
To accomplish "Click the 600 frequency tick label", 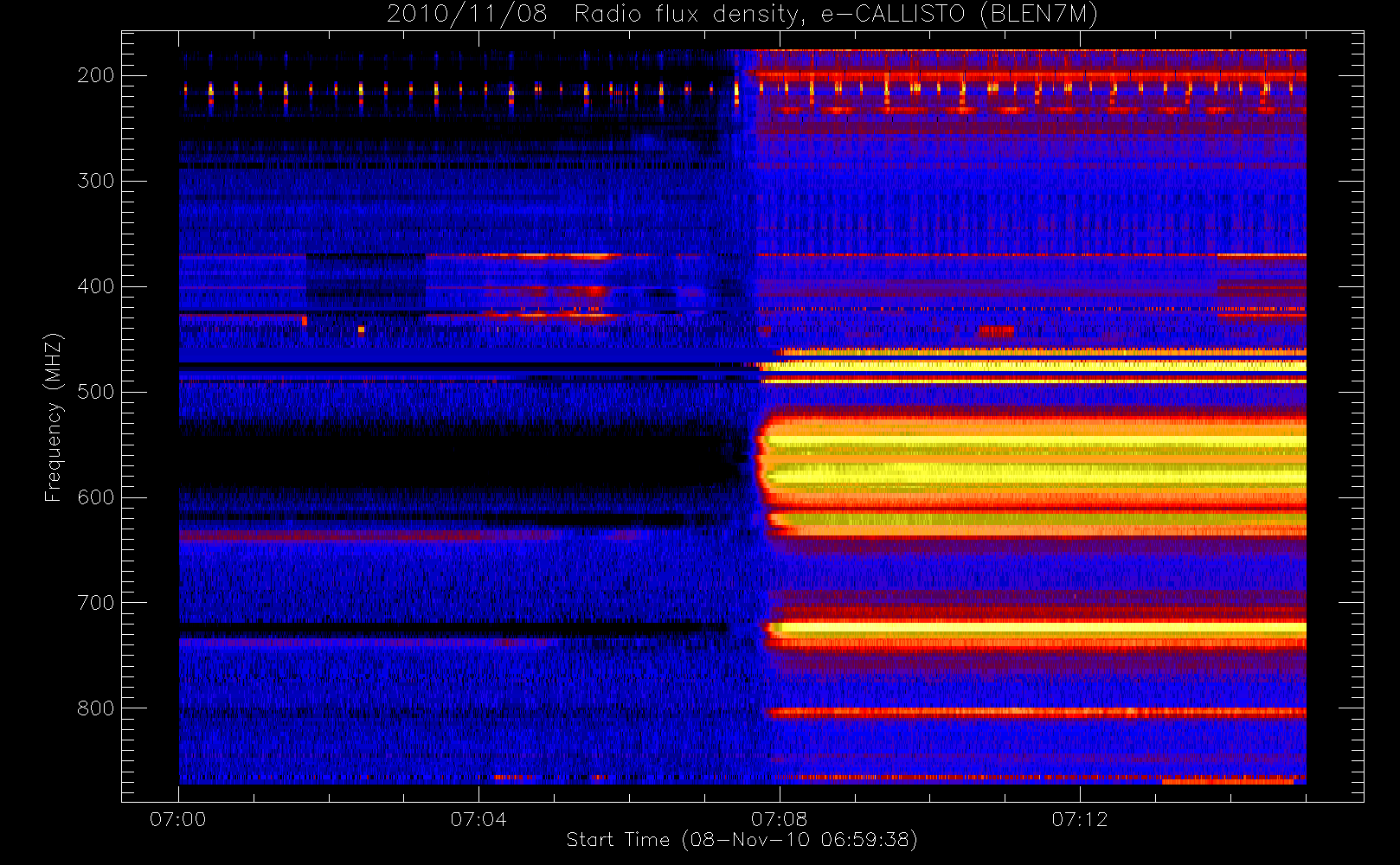I will pos(96,497).
